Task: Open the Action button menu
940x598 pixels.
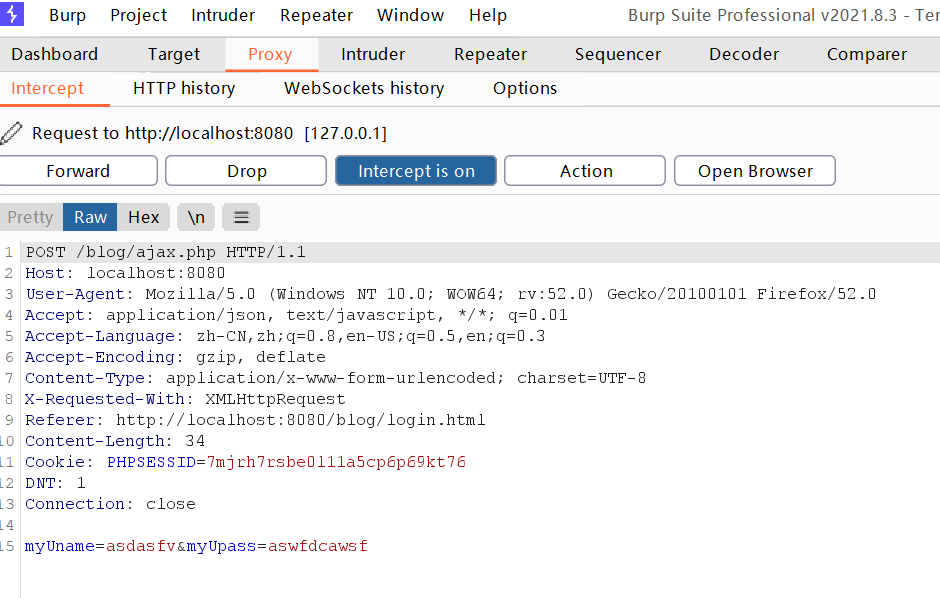Action: click(x=585, y=171)
